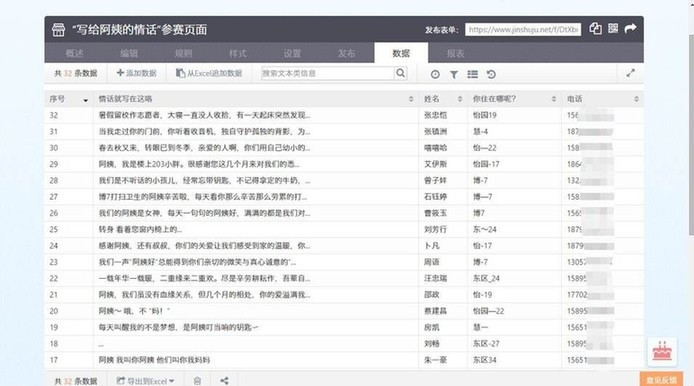Open entry 23 starting 我们一声"阿姨好"

click(197, 262)
